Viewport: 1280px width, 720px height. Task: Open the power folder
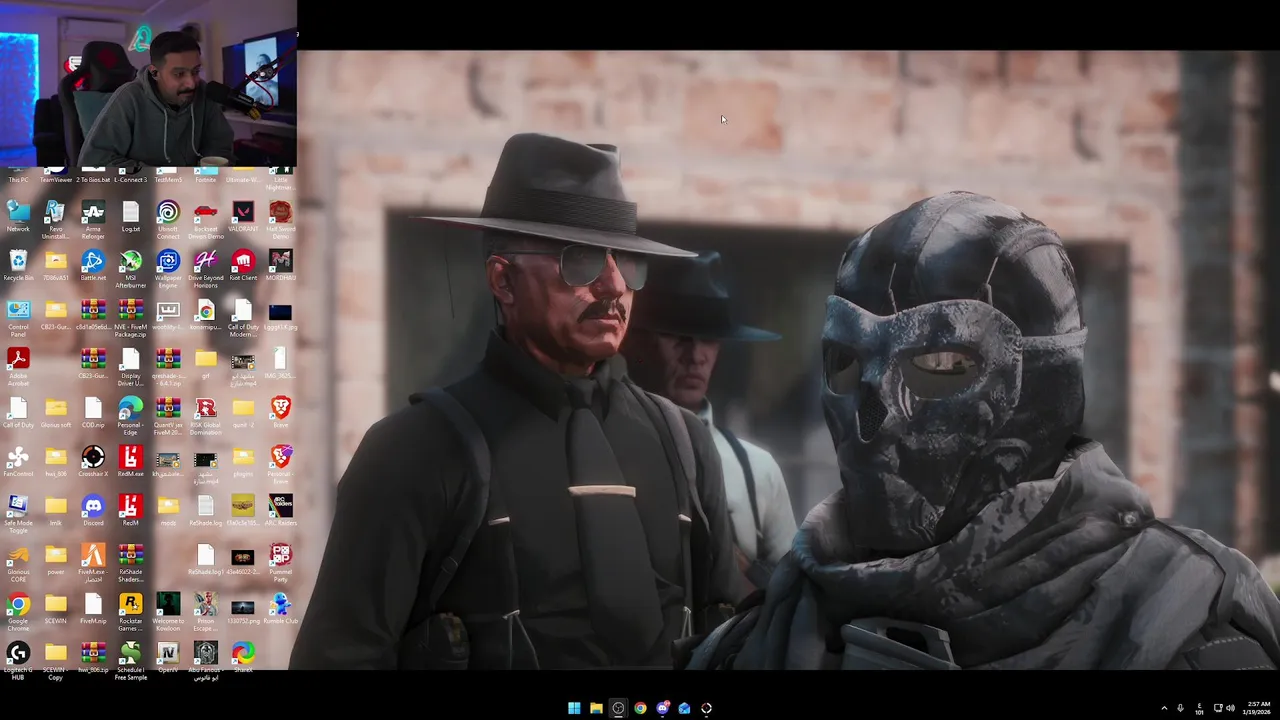(55, 560)
